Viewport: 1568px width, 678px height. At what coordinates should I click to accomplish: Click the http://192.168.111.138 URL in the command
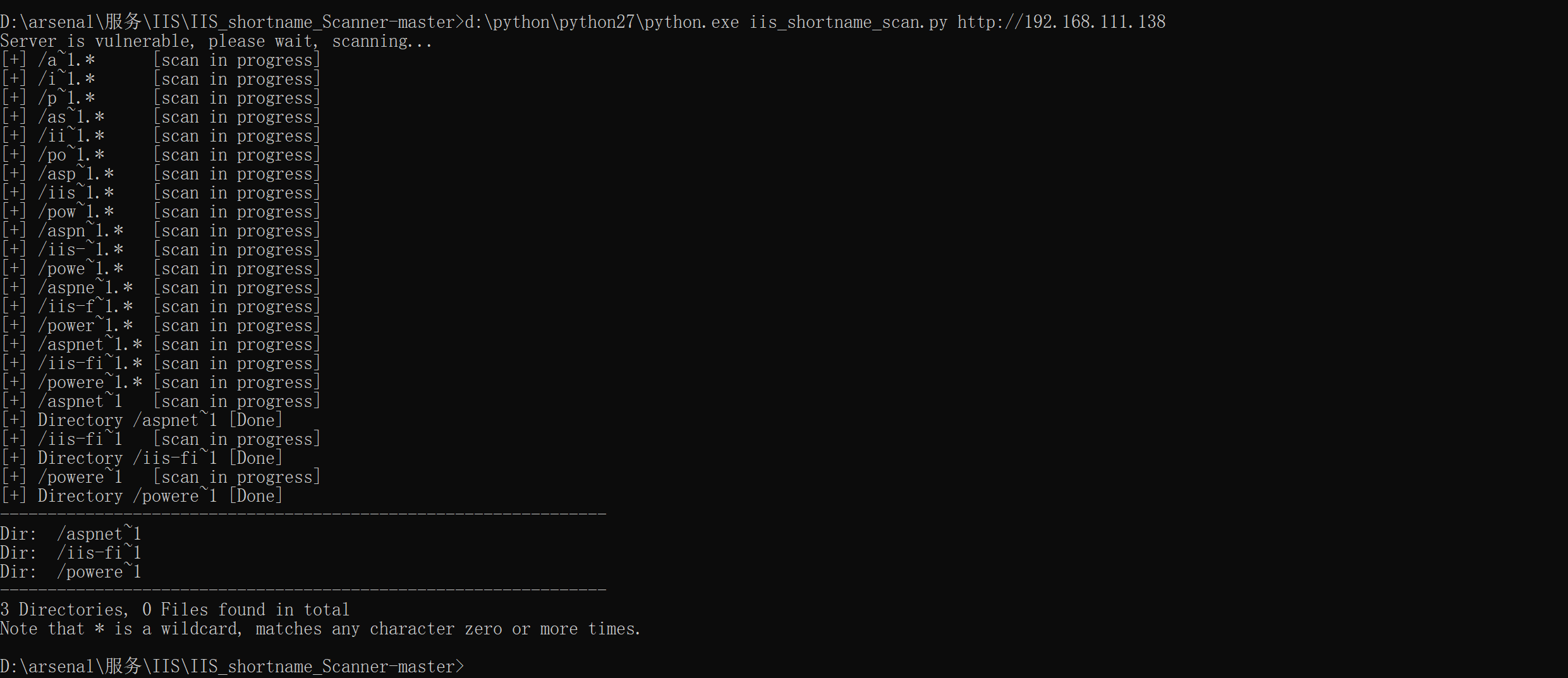coord(1061,22)
